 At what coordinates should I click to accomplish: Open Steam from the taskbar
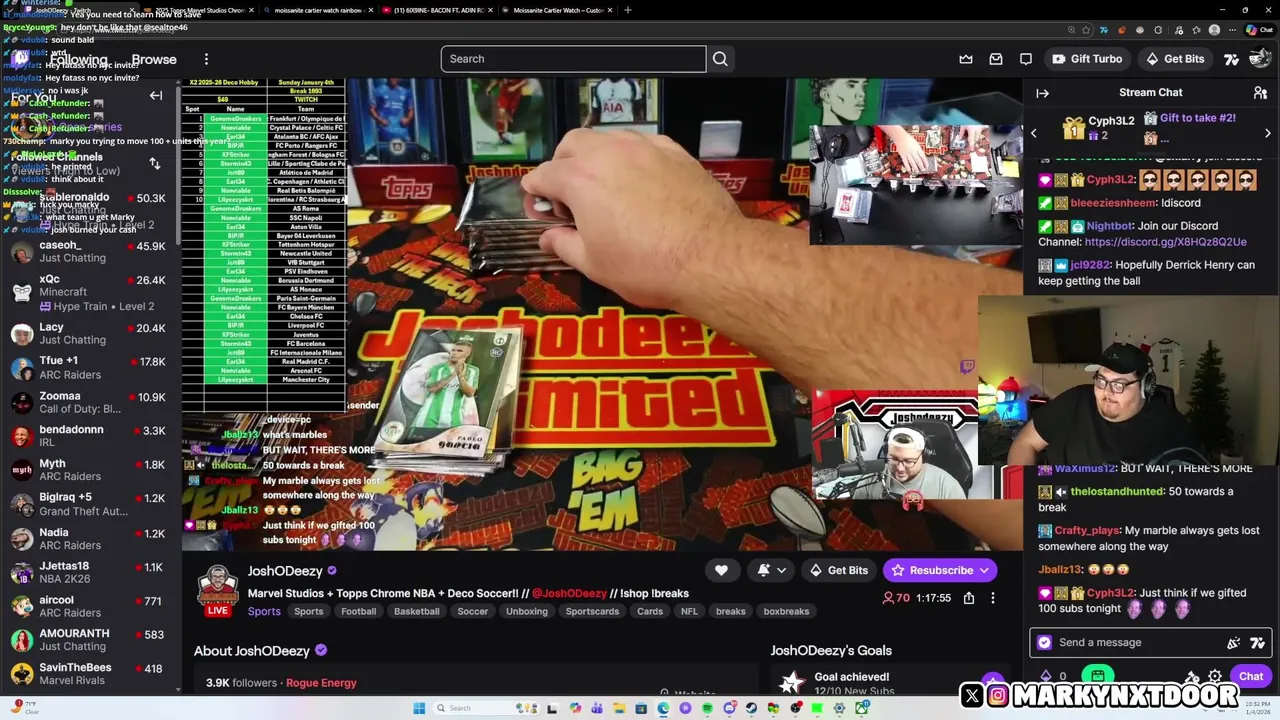(x=751, y=708)
